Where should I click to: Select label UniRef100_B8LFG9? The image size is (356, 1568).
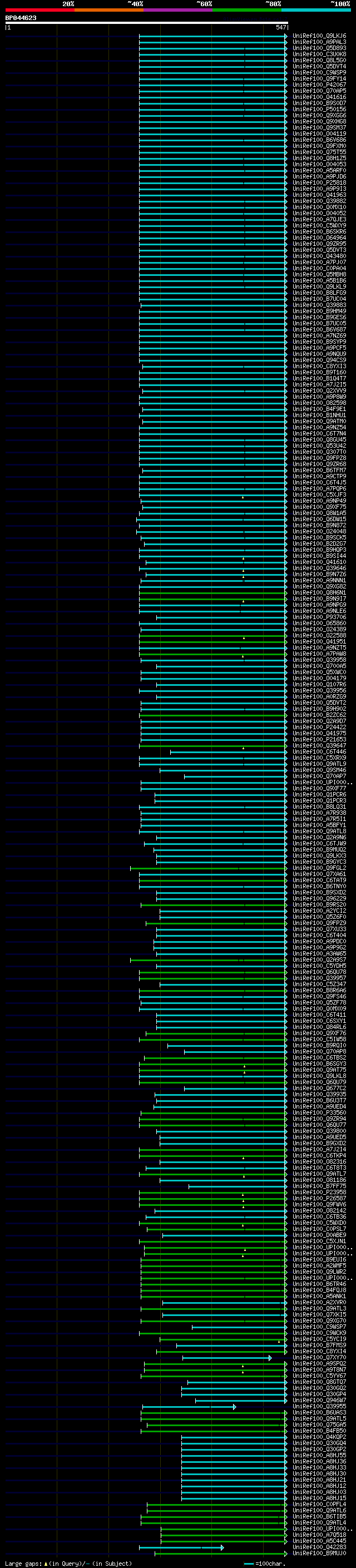click(319, 293)
